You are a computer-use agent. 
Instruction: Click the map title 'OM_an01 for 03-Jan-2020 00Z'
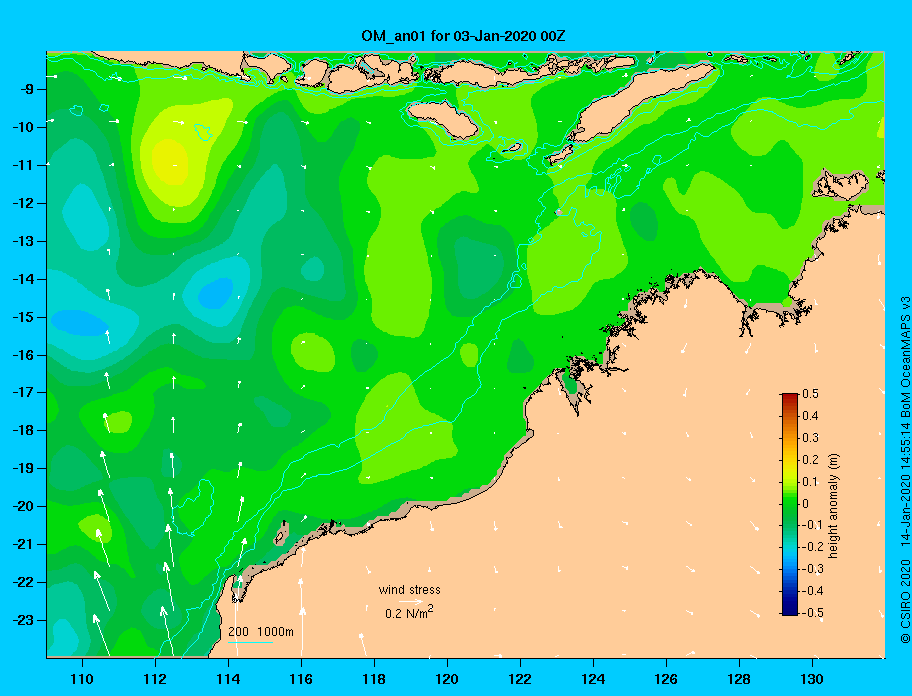pos(463,36)
